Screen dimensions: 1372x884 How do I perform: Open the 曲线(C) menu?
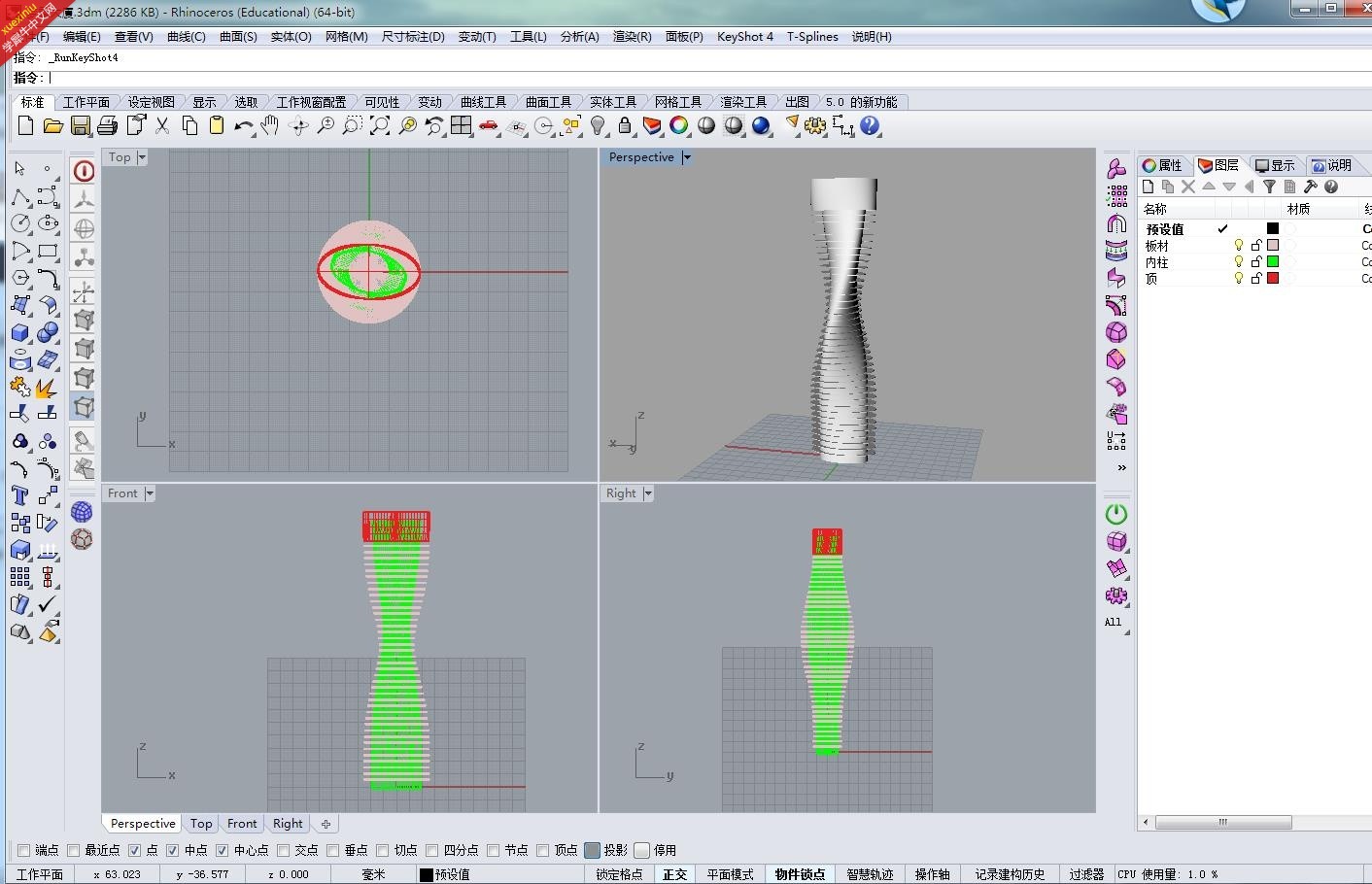click(x=186, y=37)
